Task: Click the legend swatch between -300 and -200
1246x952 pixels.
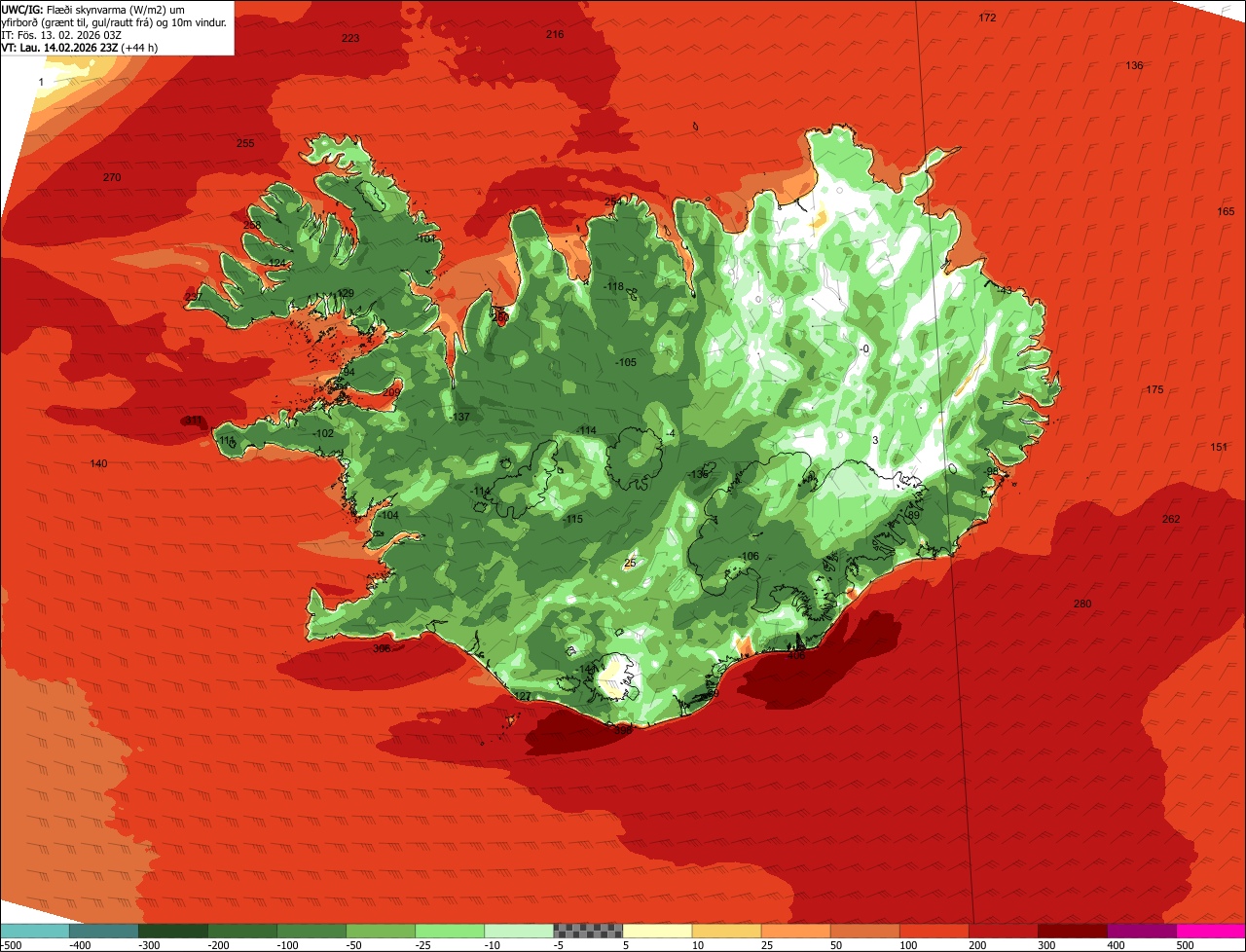Action: click(x=173, y=931)
